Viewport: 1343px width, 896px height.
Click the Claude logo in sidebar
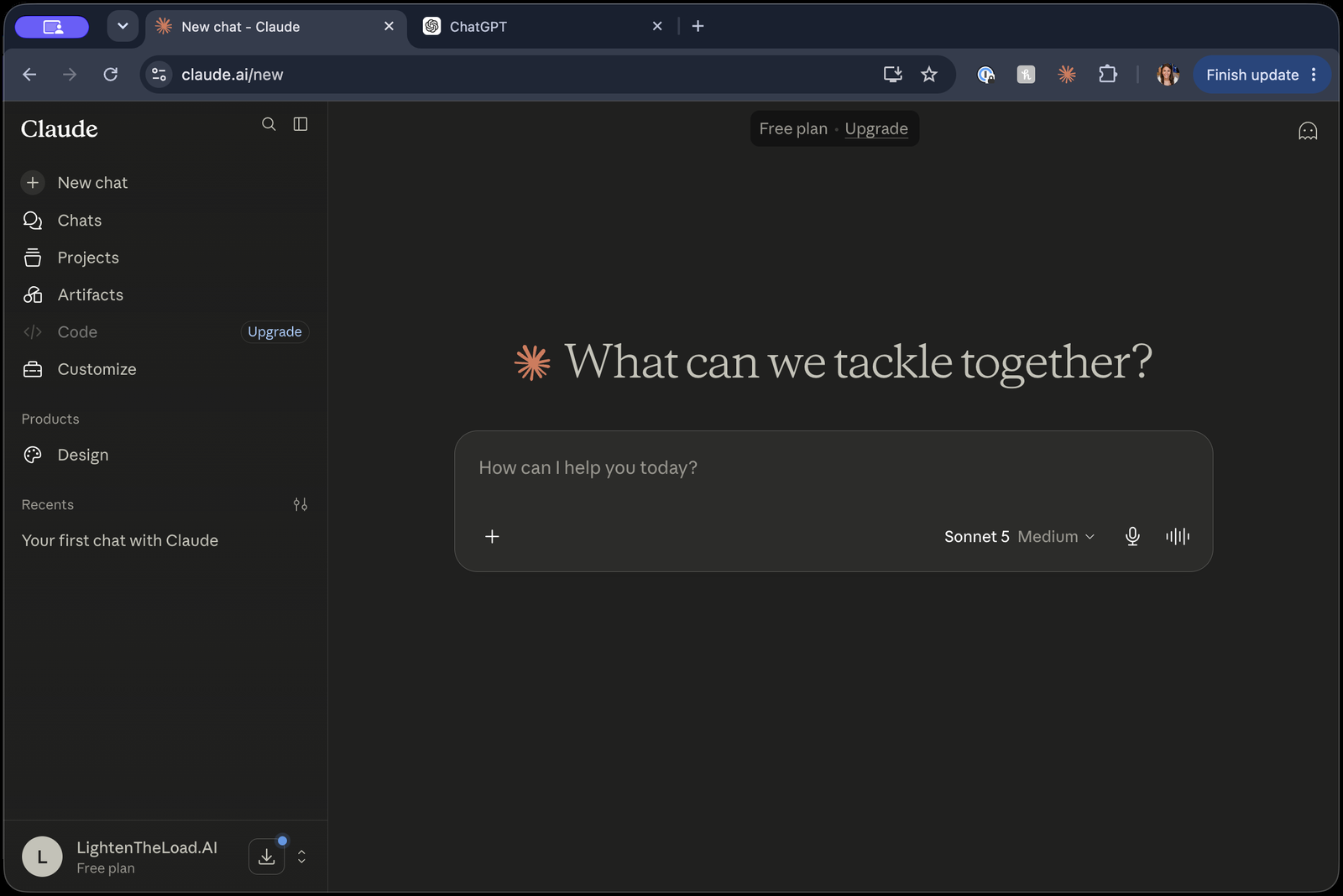[x=60, y=128]
